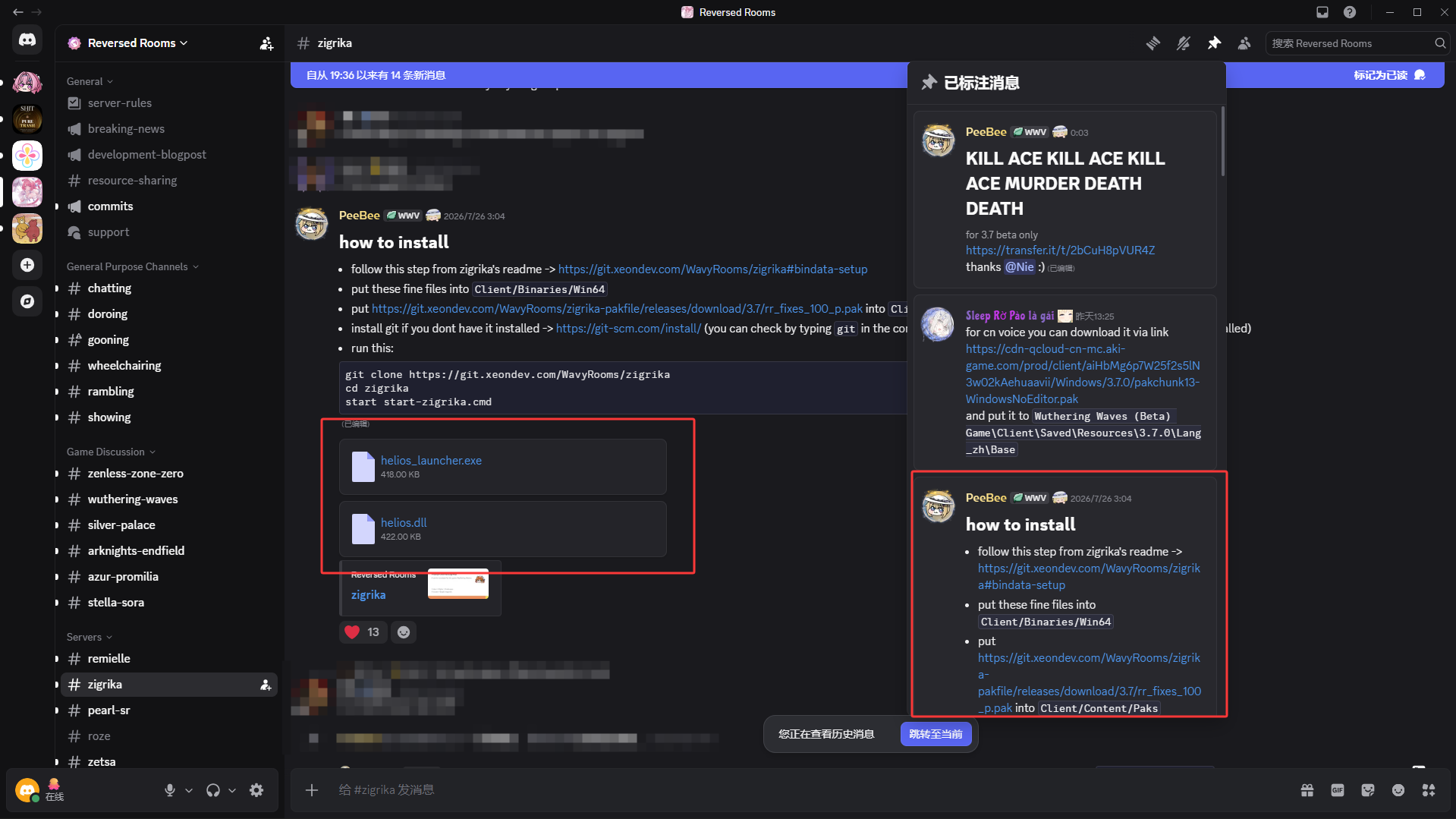Open the zigrika embed title link
Screen dimensions: 1456x819
click(x=368, y=595)
